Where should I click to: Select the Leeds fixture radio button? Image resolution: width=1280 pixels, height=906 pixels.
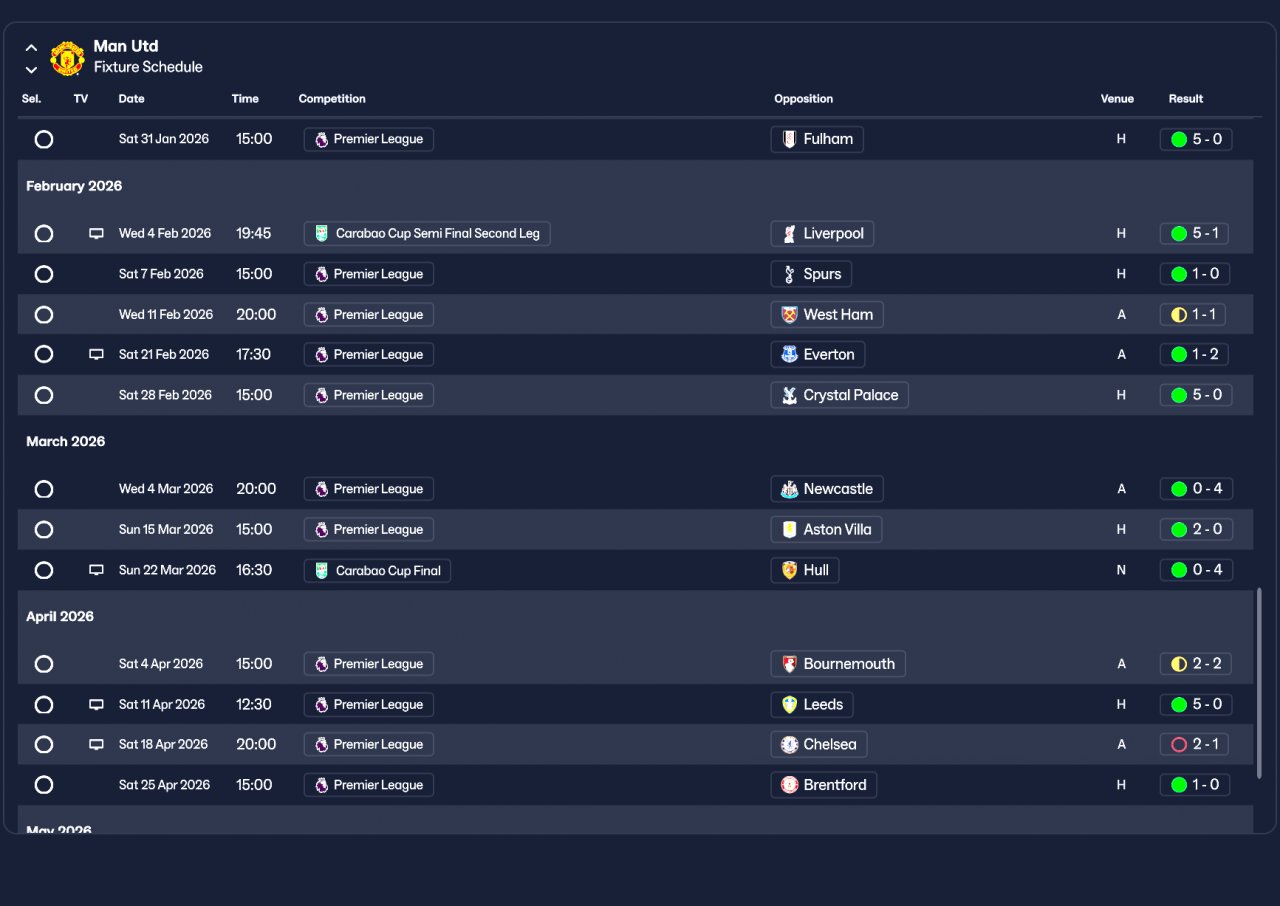(x=44, y=704)
